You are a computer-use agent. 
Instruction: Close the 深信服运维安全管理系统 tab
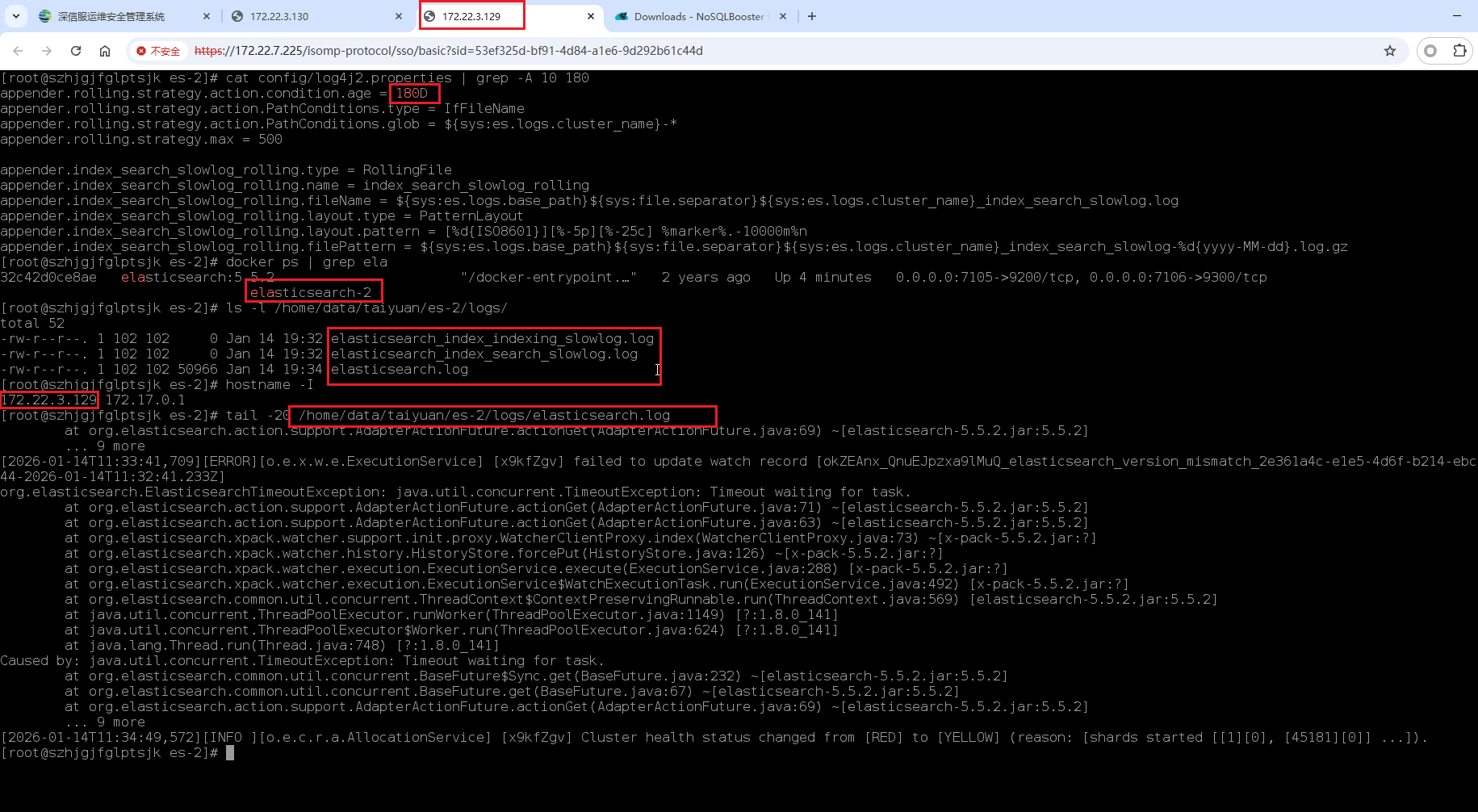click(x=207, y=16)
